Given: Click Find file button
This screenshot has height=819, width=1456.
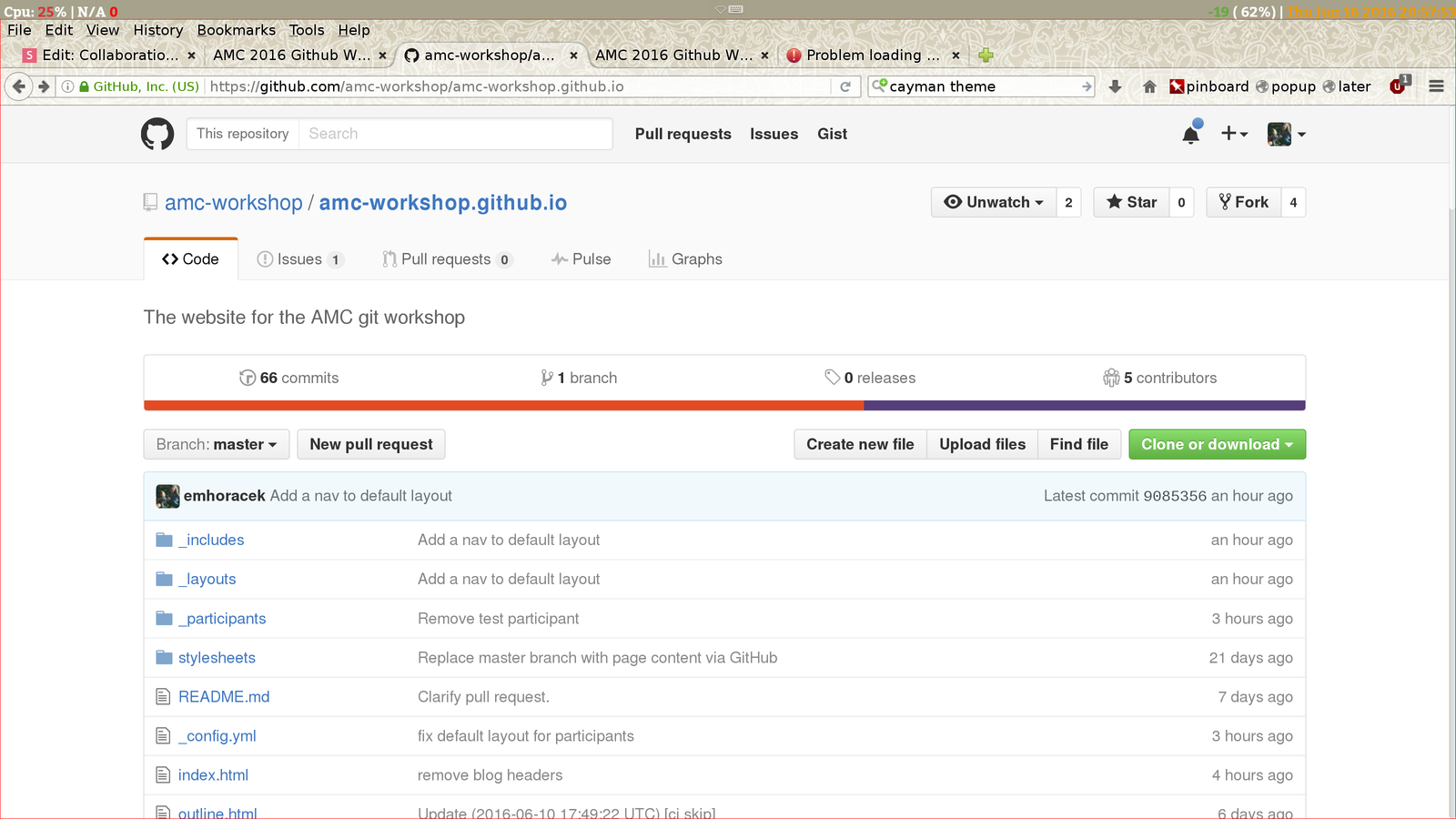Looking at the screenshot, I should pos(1078,444).
